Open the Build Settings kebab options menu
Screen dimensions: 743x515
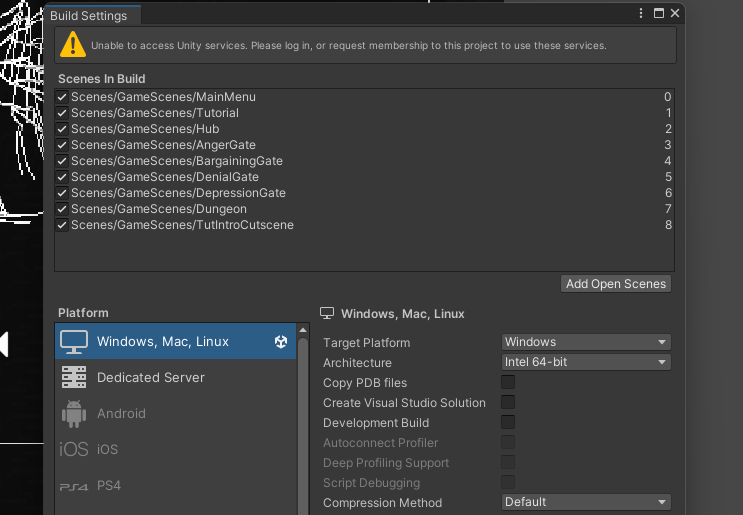point(641,13)
